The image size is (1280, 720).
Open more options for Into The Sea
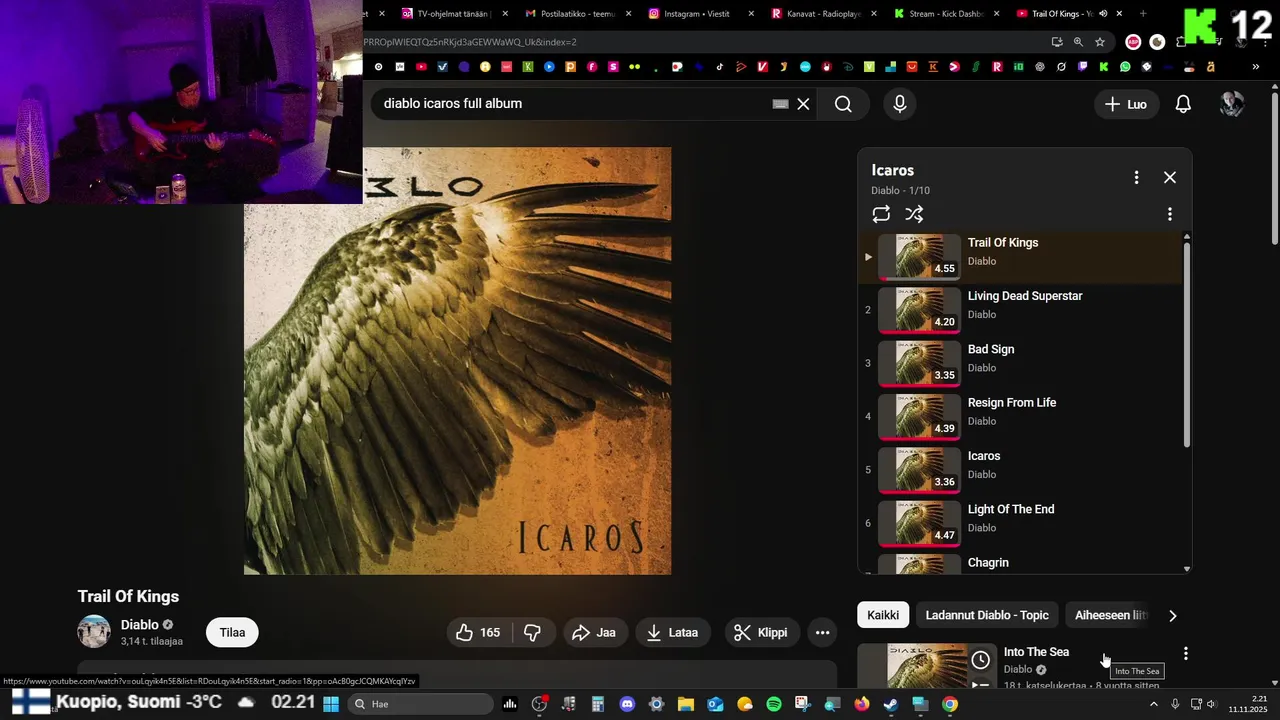point(1185,653)
